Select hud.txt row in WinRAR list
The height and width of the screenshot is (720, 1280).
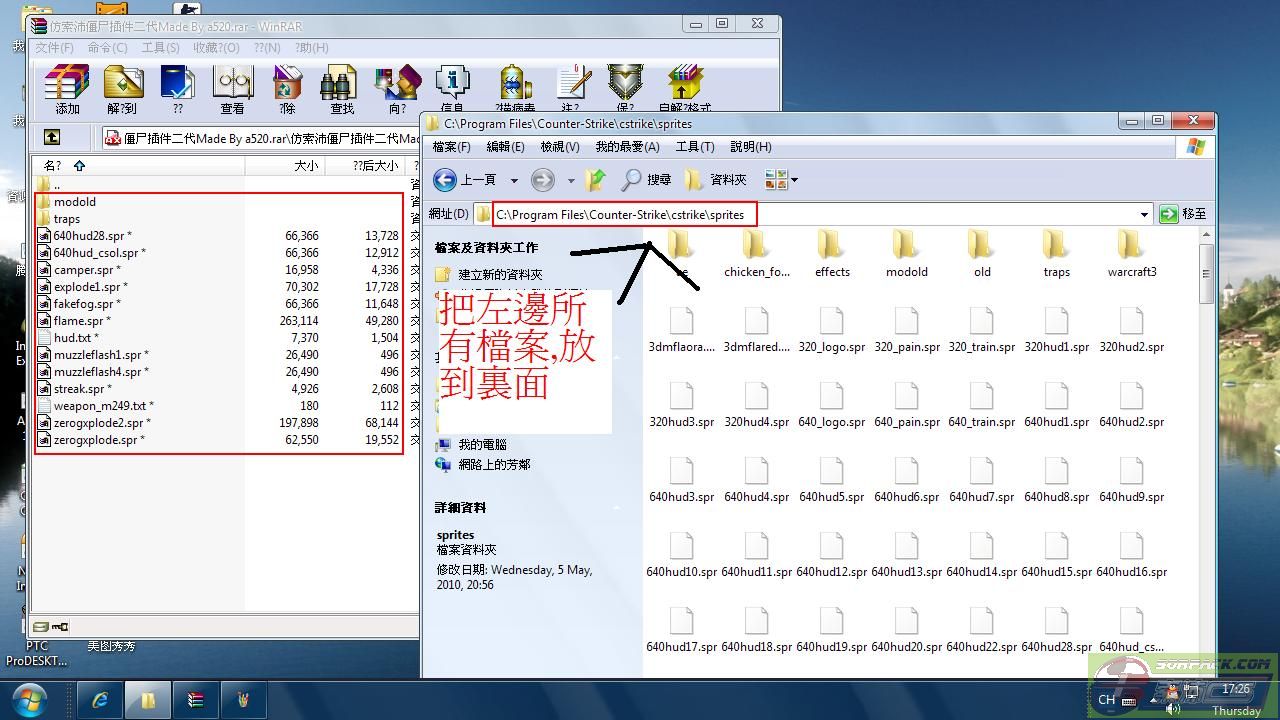[220, 338]
